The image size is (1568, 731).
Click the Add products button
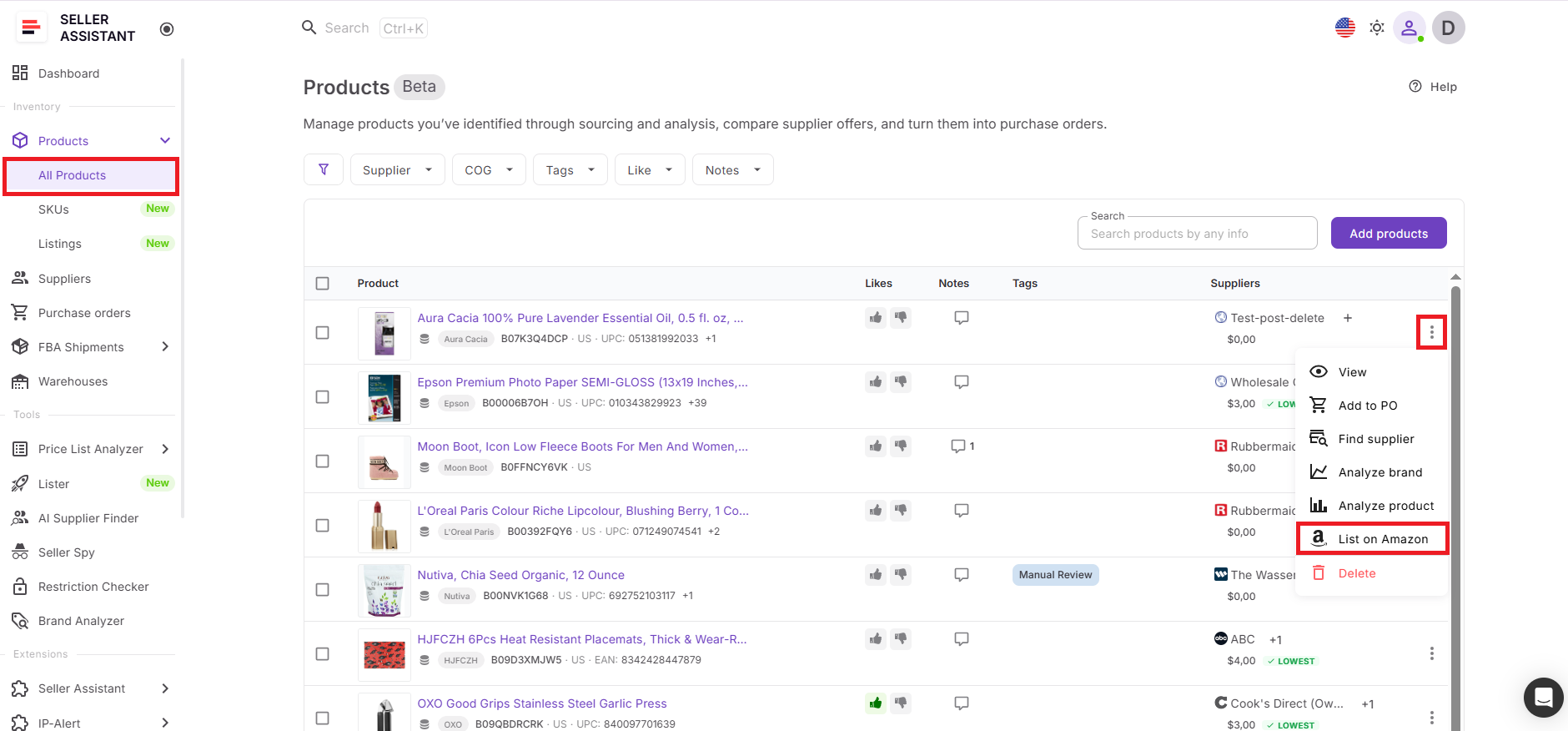click(1389, 233)
